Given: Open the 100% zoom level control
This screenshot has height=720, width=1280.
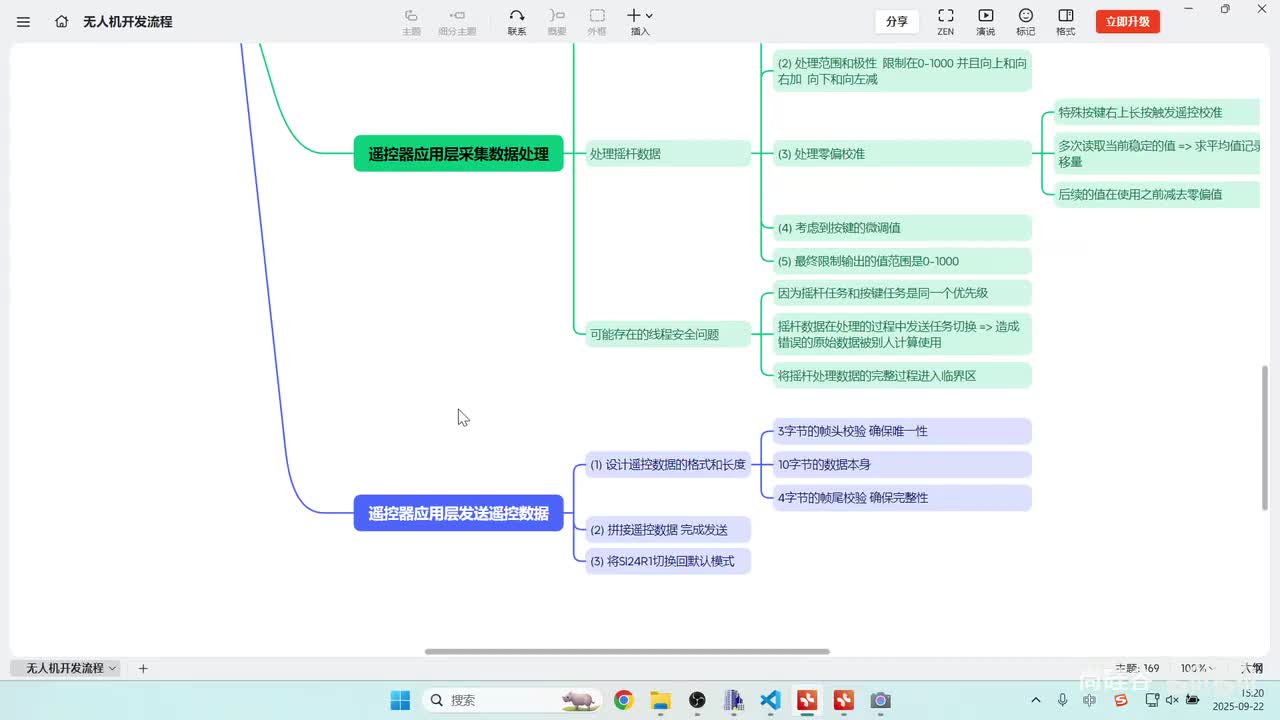Looking at the screenshot, I should [1197, 668].
